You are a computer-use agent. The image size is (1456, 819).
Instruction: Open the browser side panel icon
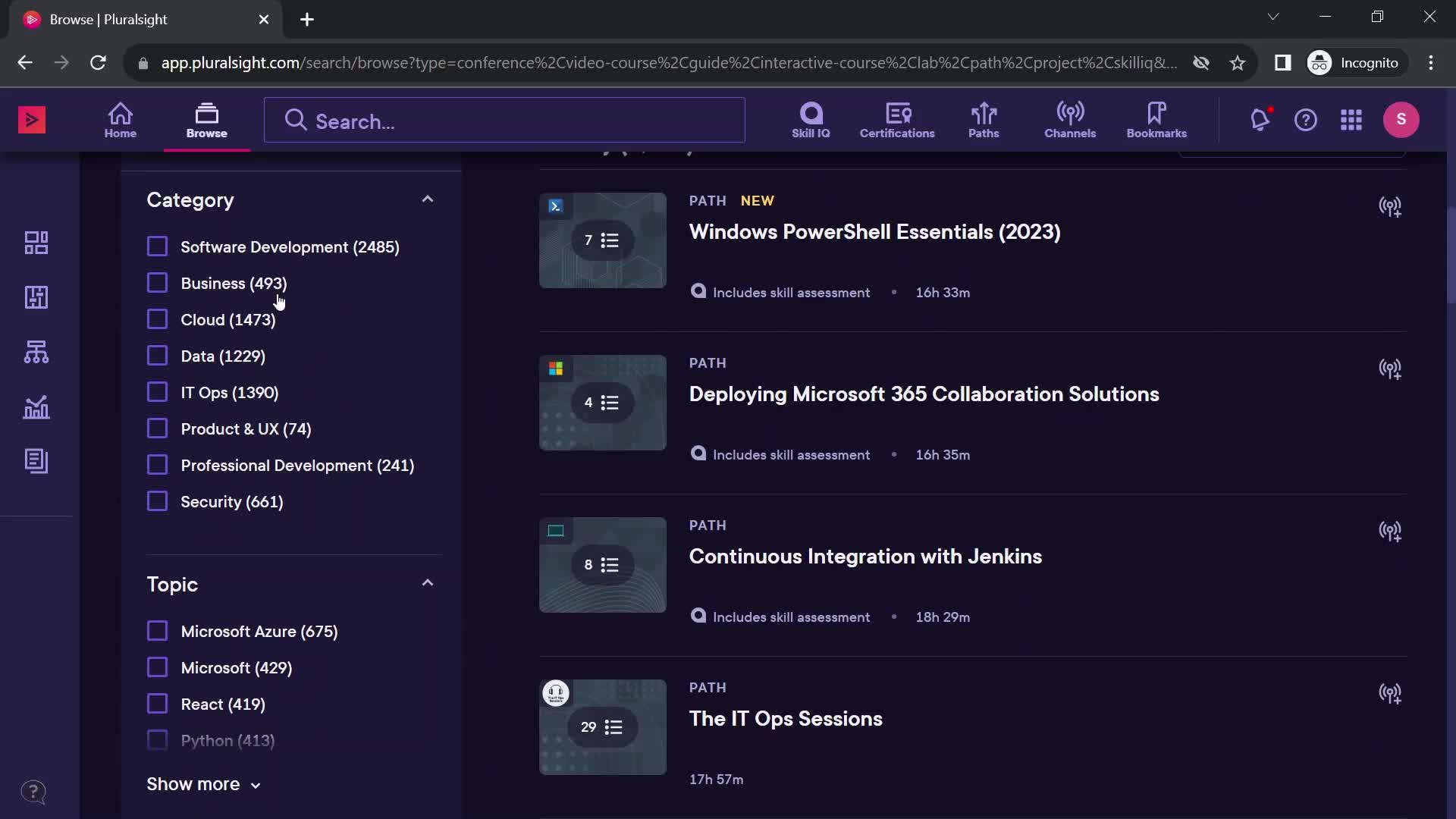tap(1282, 63)
